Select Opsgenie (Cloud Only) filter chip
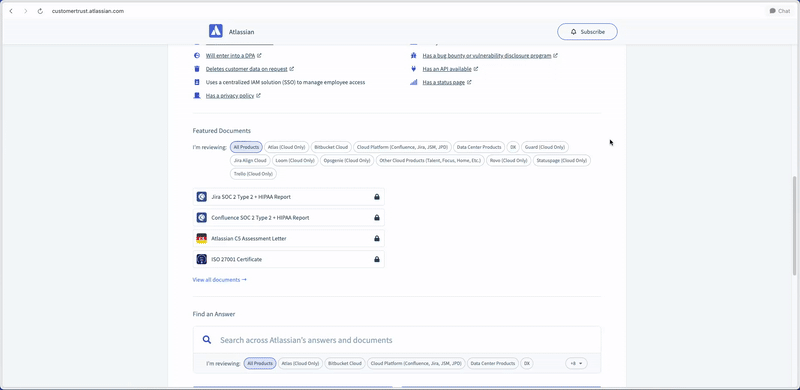 pyautogui.click(x=346, y=160)
